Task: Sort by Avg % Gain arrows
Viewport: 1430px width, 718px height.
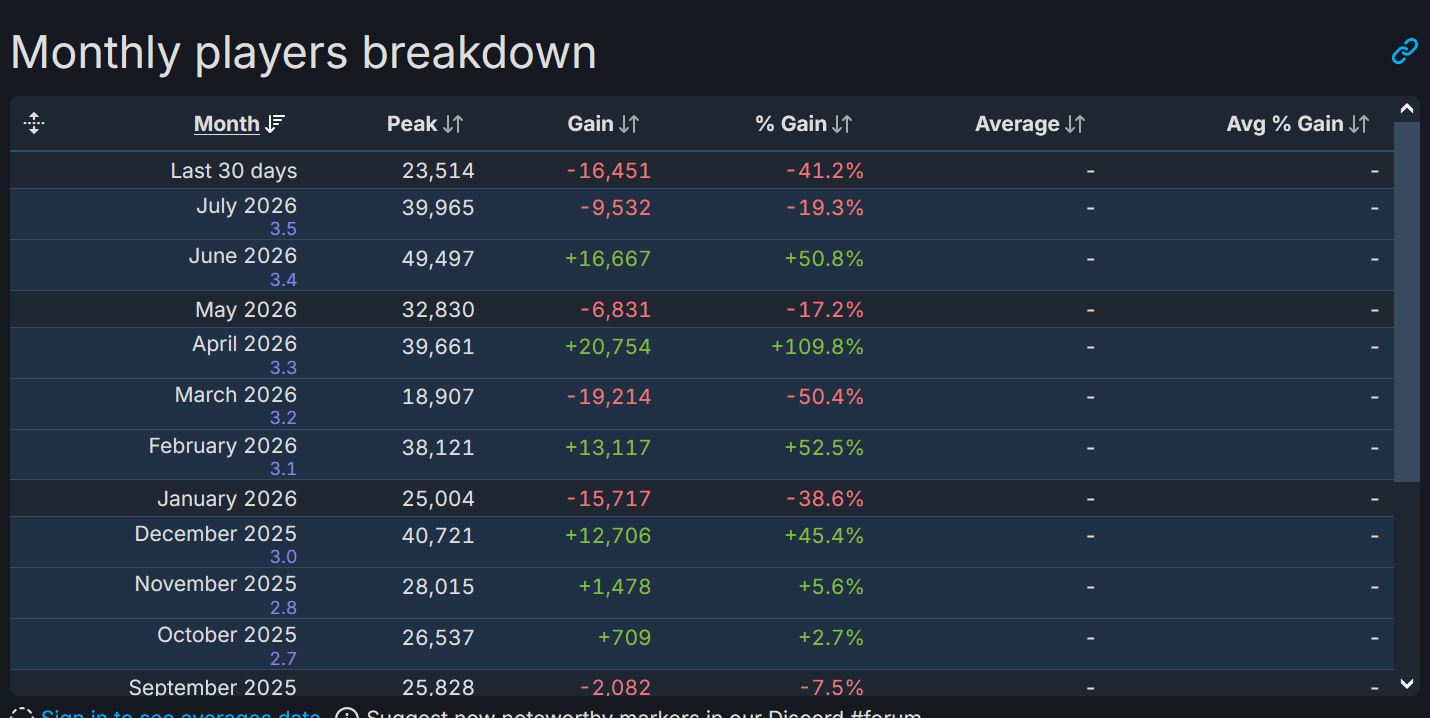Action: [x=1359, y=124]
